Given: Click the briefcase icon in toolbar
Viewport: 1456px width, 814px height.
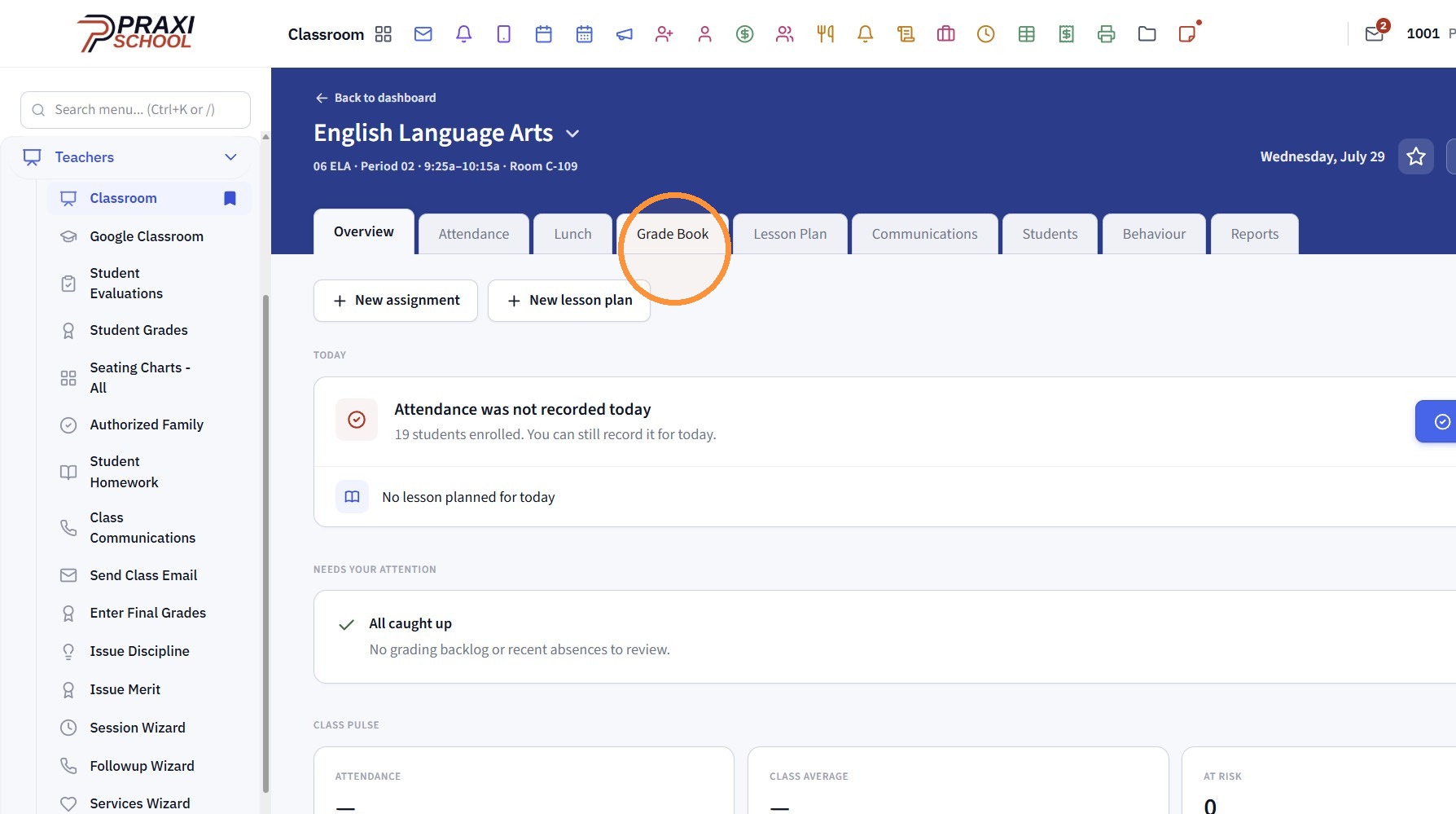Looking at the screenshot, I should [946, 34].
